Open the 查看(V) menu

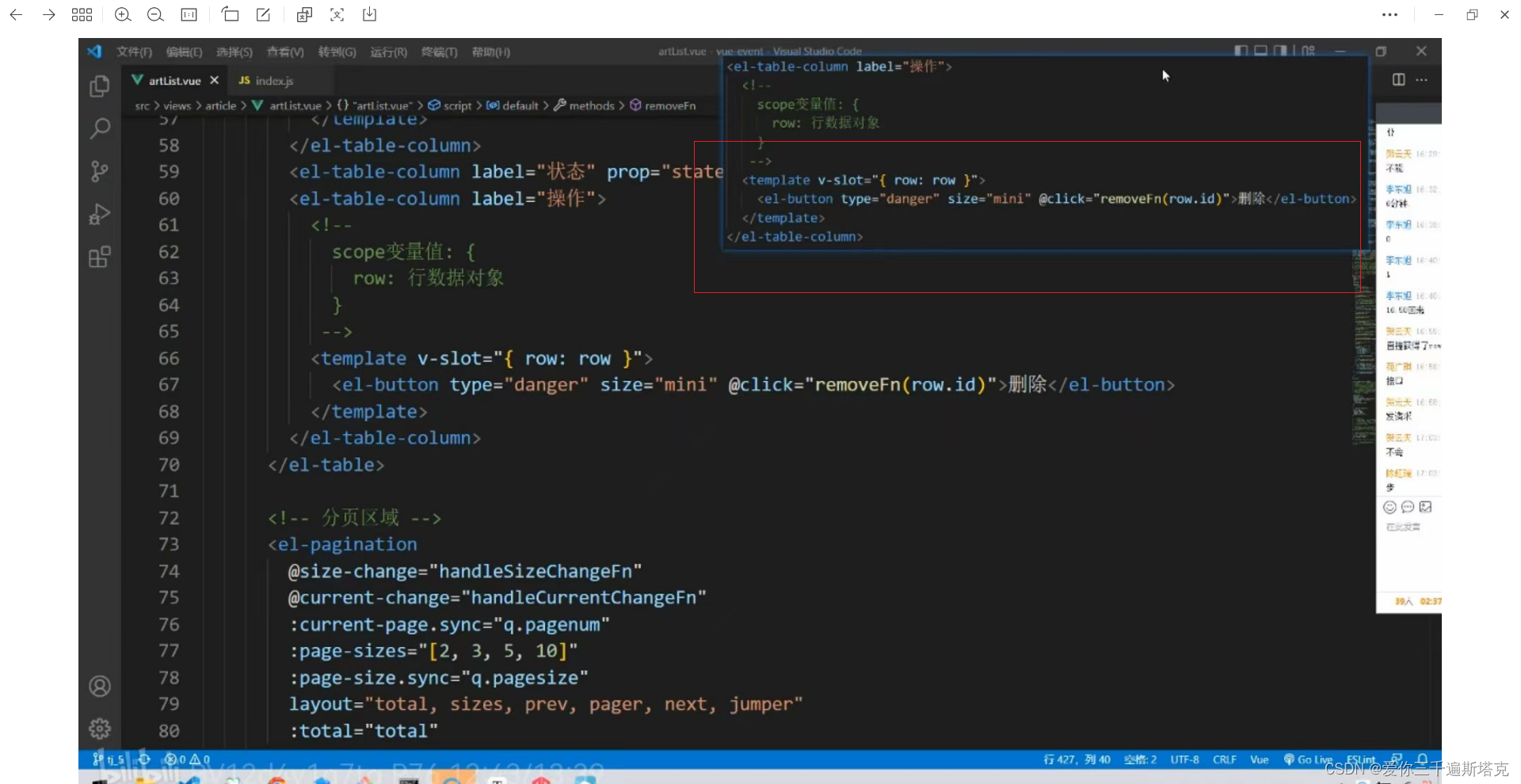[285, 51]
